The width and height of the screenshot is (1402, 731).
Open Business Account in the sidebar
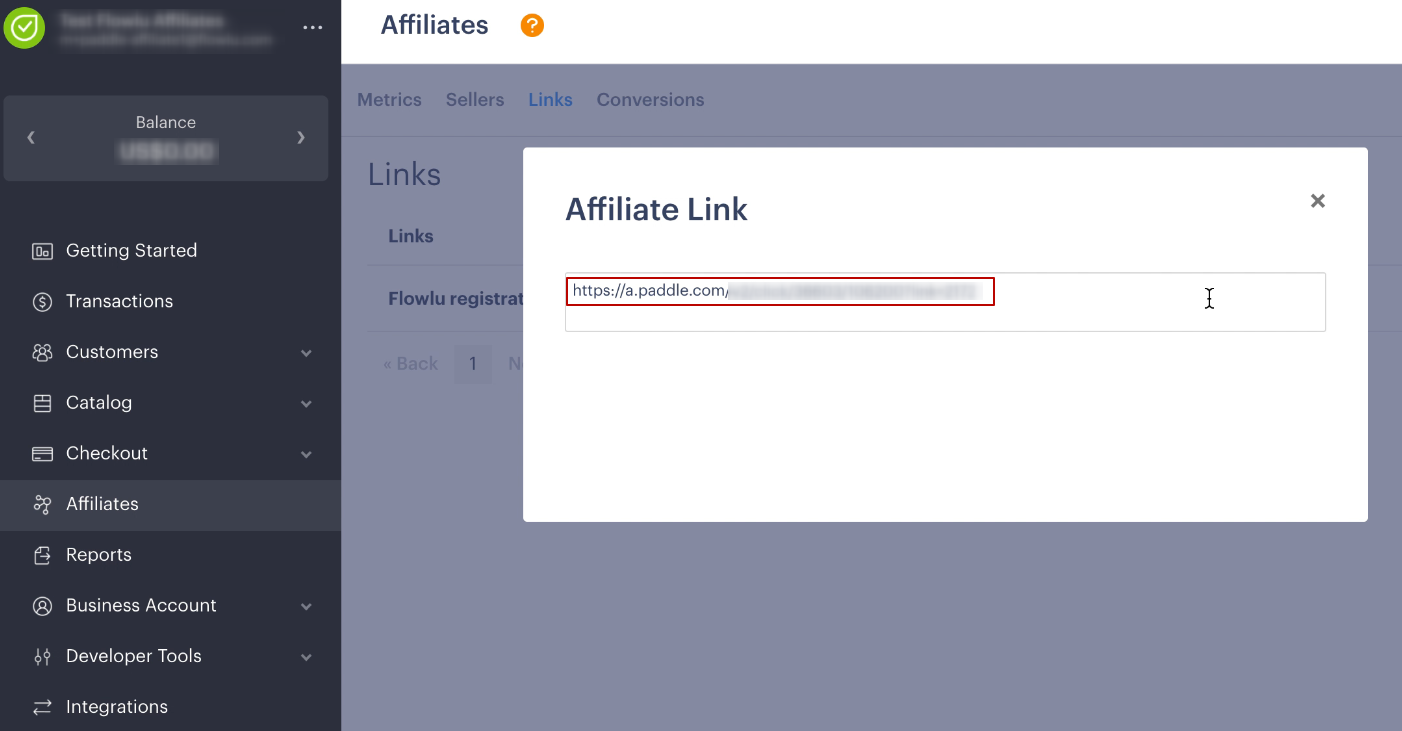(170, 606)
